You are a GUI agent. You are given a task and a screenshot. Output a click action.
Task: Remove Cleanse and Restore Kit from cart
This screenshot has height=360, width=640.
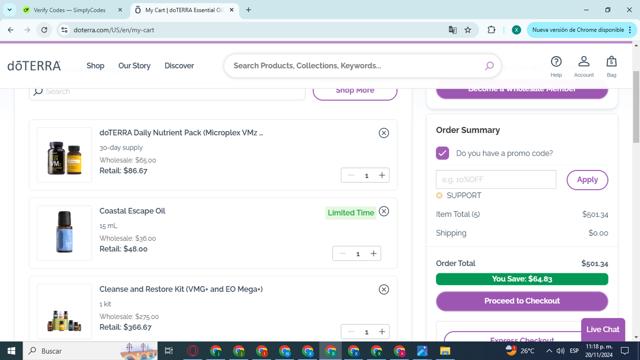[384, 289]
